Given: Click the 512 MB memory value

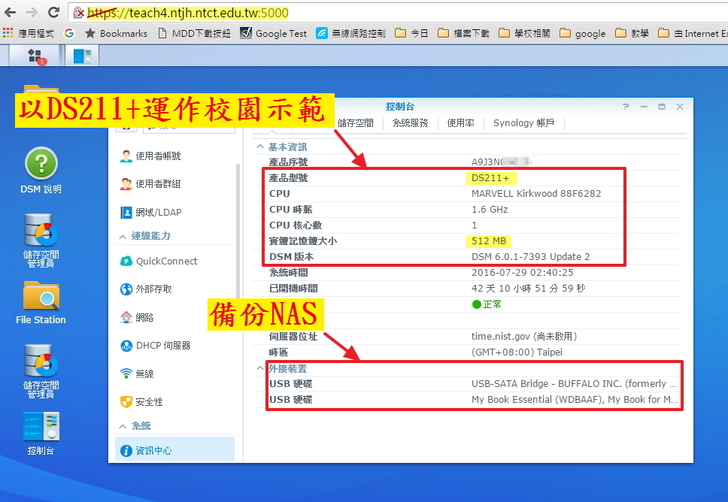Looking at the screenshot, I should tap(488, 241).
